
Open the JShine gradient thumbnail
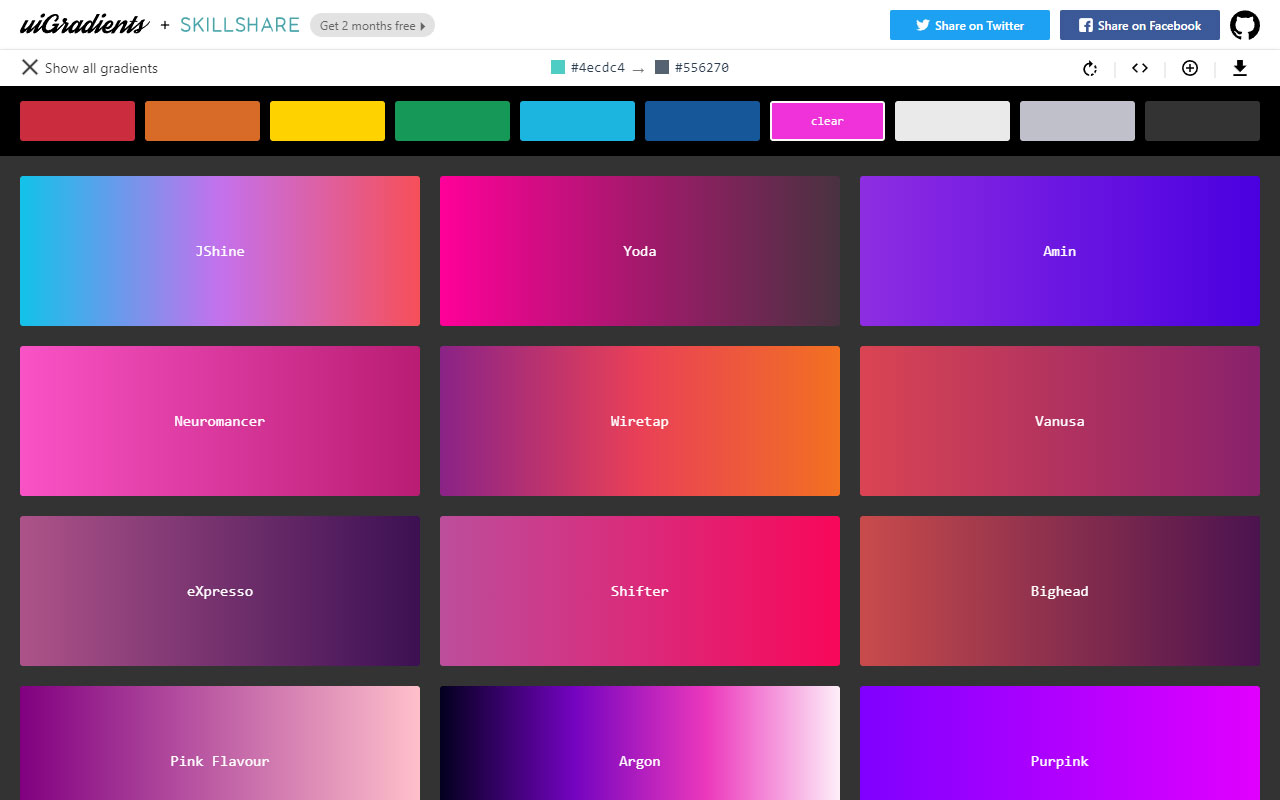[x=220, y=250]
